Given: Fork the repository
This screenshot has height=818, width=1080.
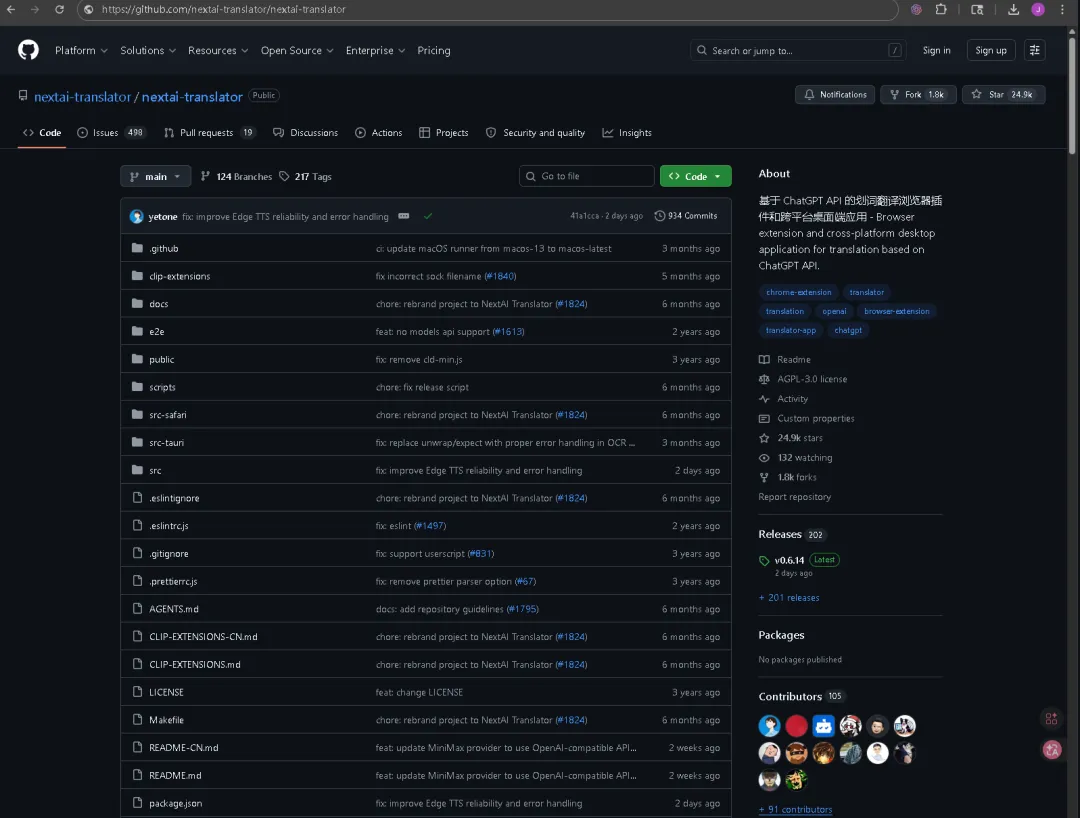Looking at the screenshot, I should (918, 94).
